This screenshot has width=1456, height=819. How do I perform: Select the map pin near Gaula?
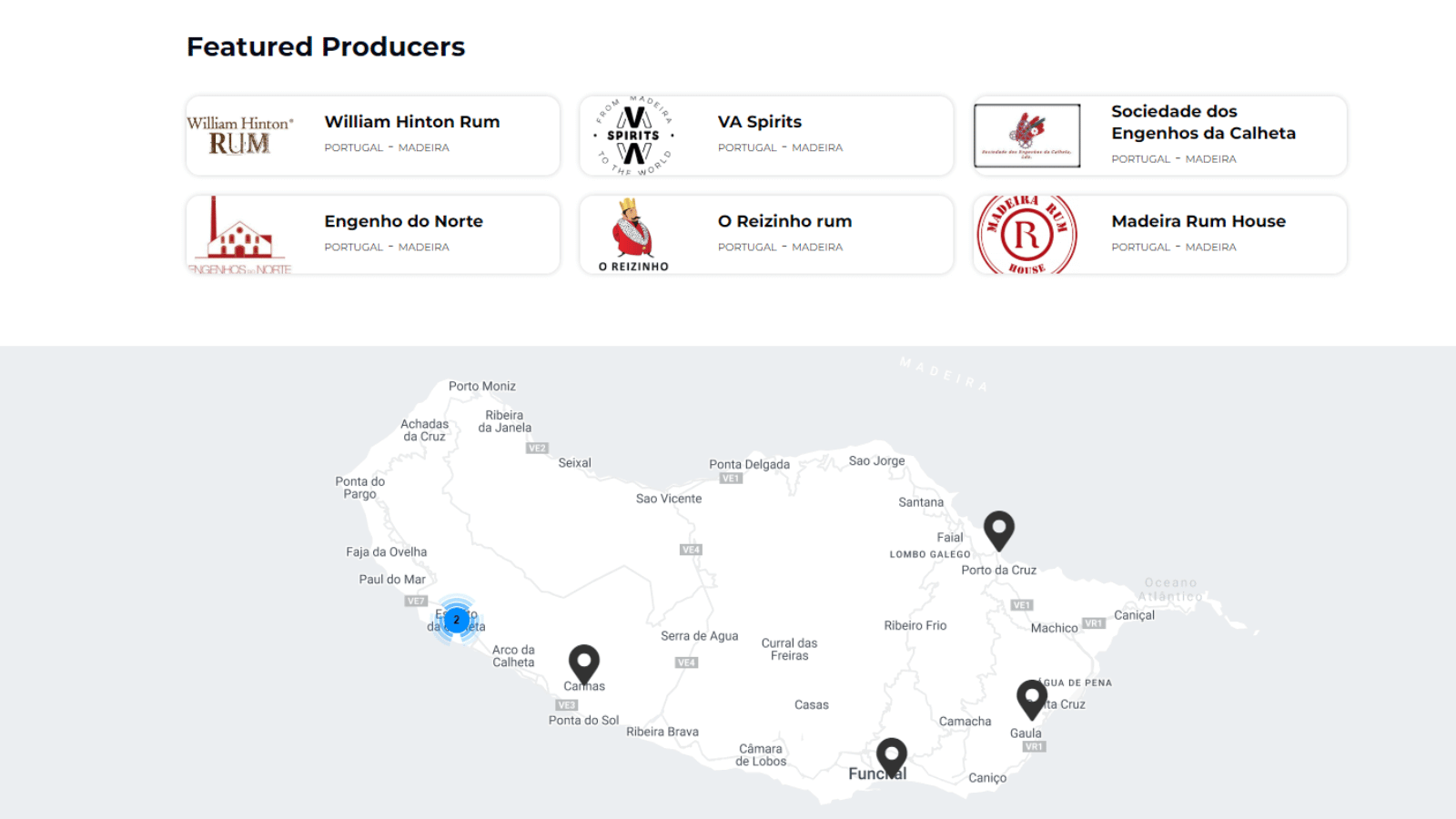point(1032,699)
